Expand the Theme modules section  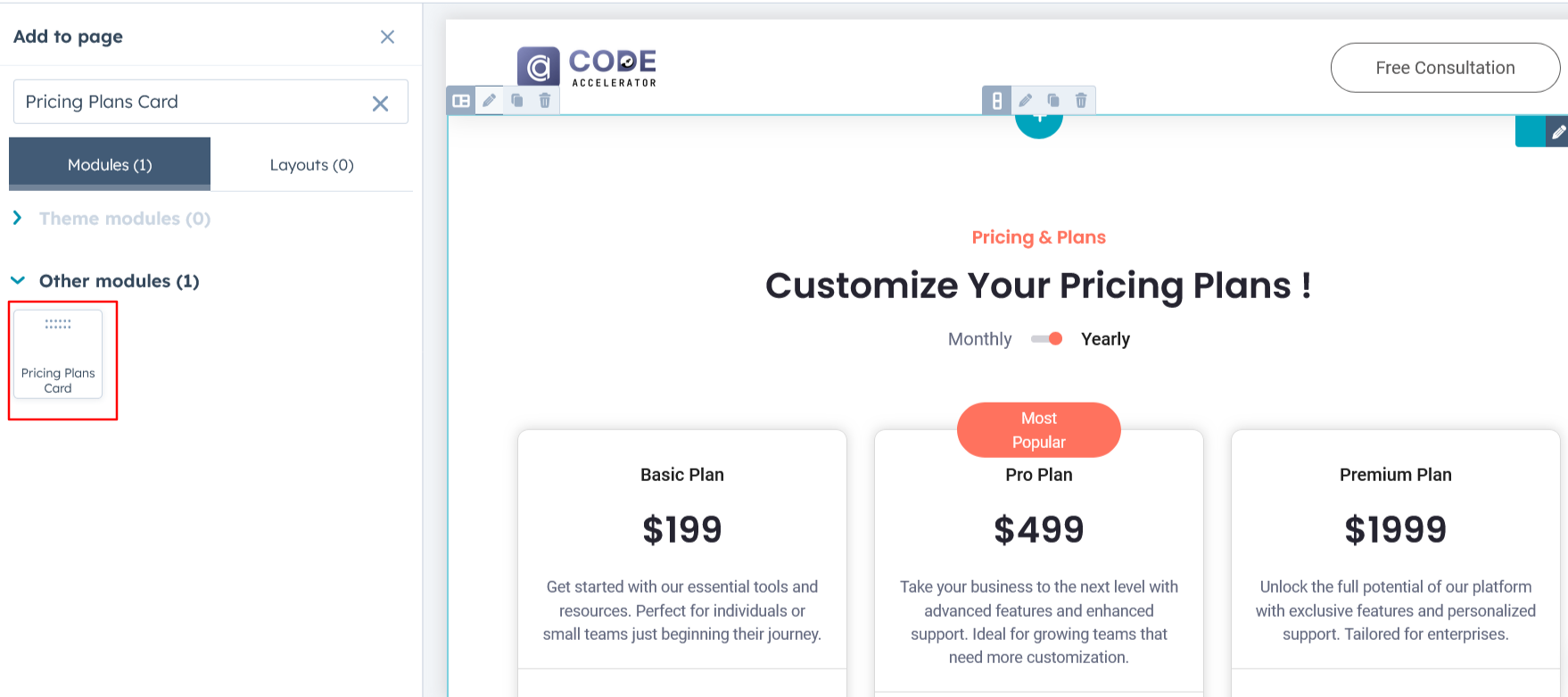(x=17, y=219)
